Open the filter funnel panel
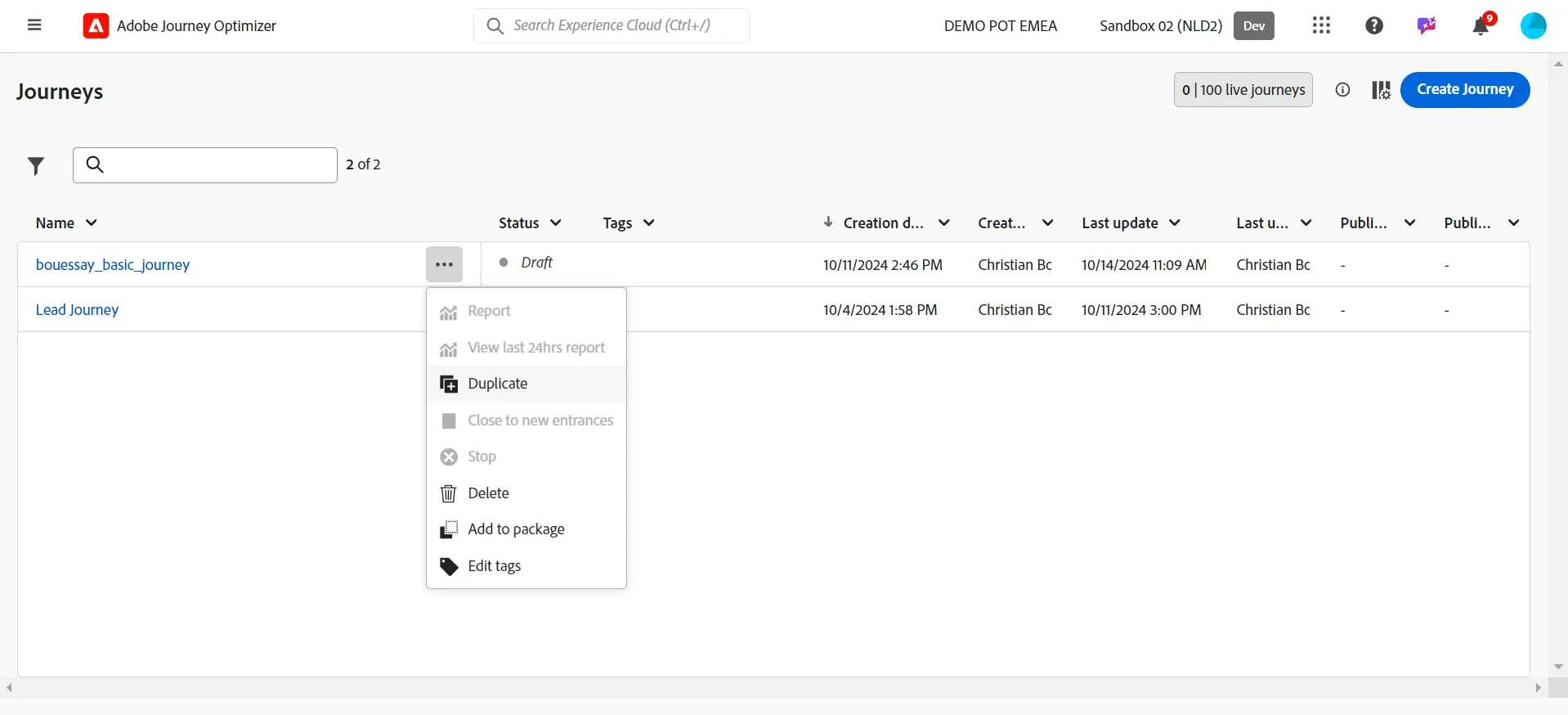This screenshot has height=715, width=1568. (x=36, y=166)
